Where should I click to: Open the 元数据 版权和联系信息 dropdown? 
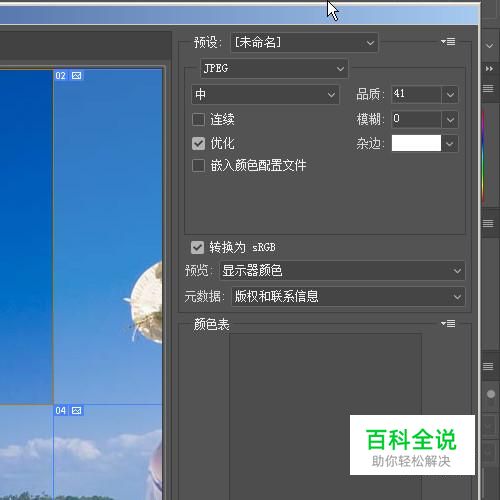348,296
